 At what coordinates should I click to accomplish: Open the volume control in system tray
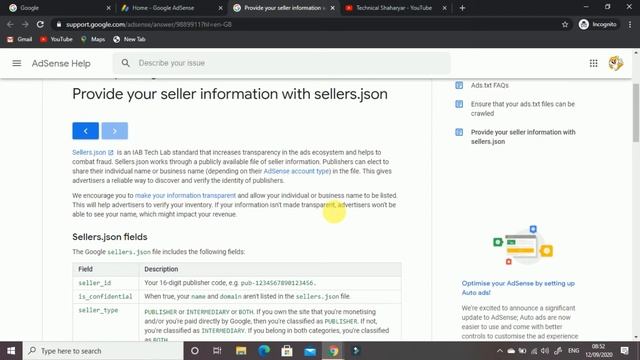[x=545, y=351]
